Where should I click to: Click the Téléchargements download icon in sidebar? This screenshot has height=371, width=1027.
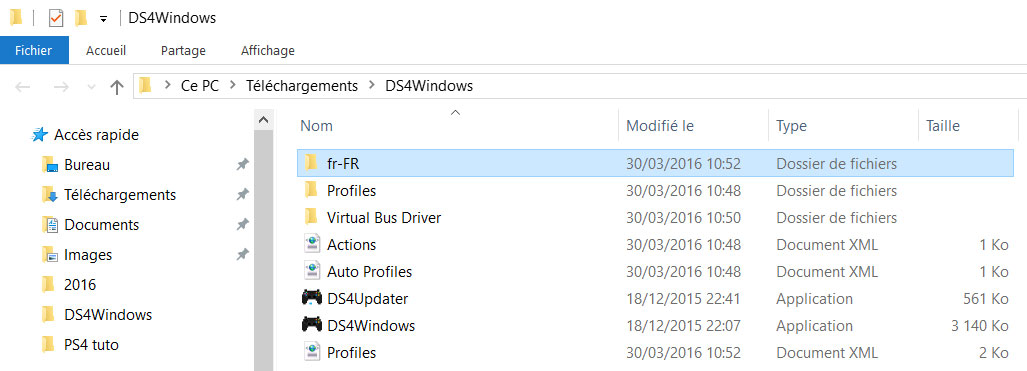50,195
